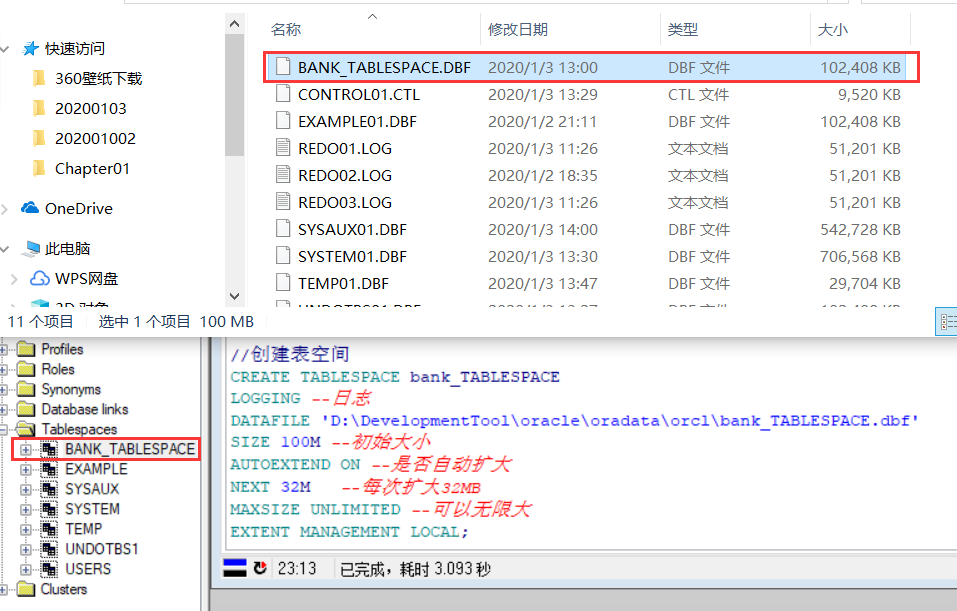Screen dimensions: 957x611
Task: Click the This PC computer icon
Action: tap(31, 248)
